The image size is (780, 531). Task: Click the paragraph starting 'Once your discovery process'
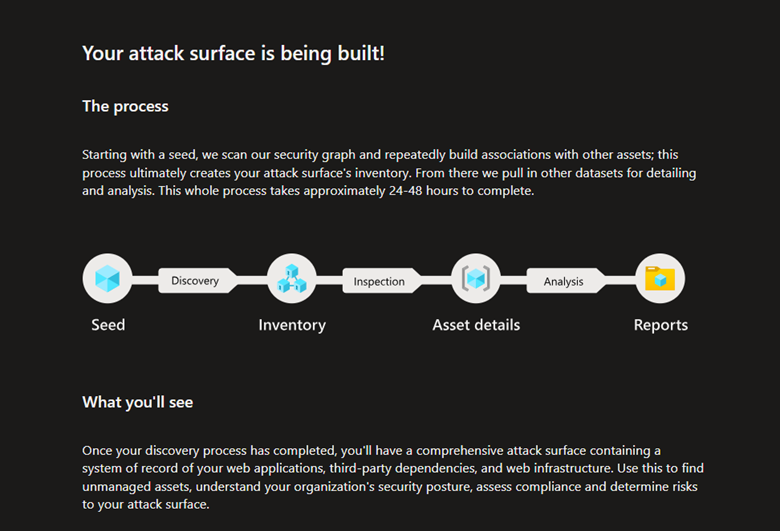pyautogui.click(x=393, y=477)
